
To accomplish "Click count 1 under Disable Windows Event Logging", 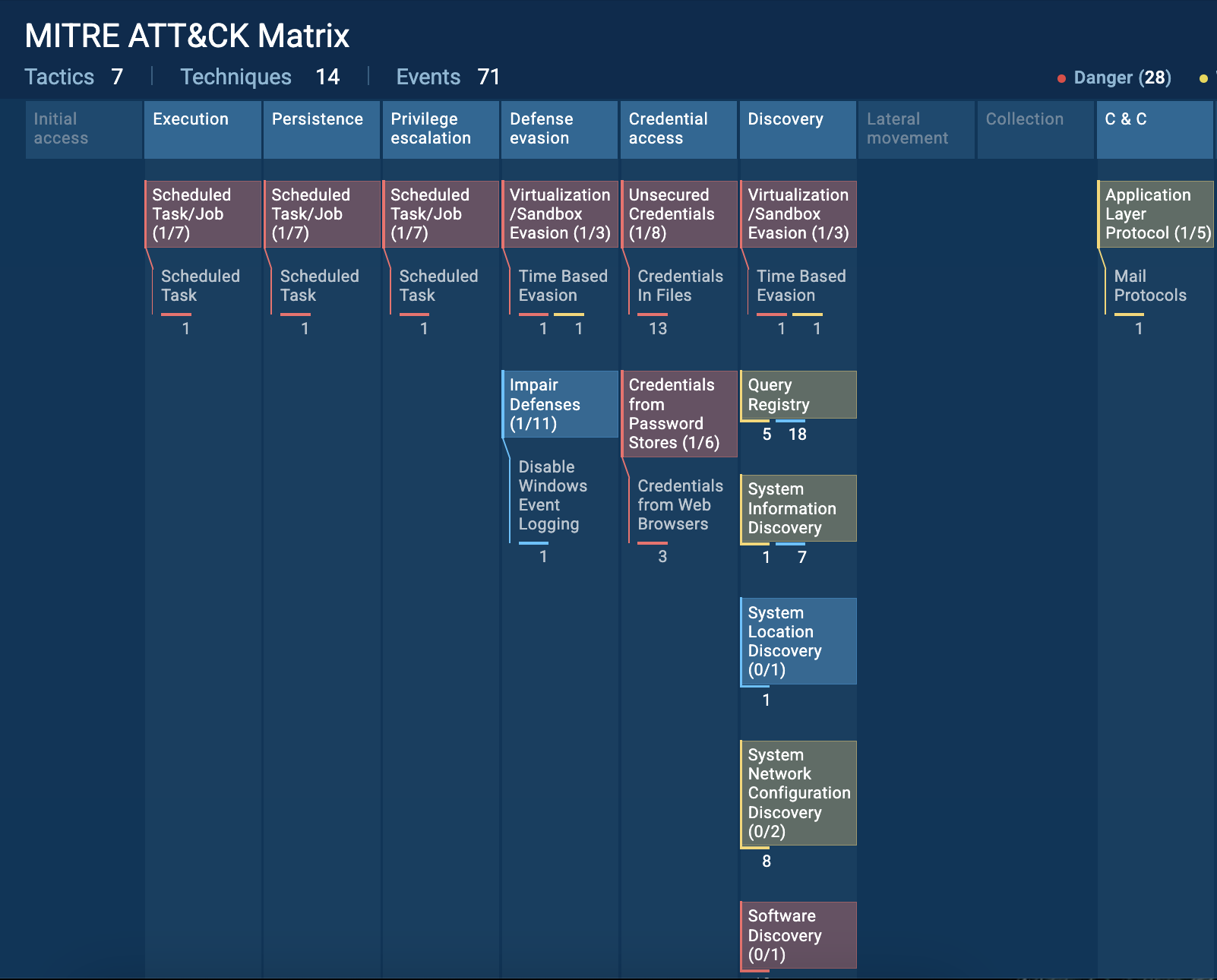I will coord(543,557).
